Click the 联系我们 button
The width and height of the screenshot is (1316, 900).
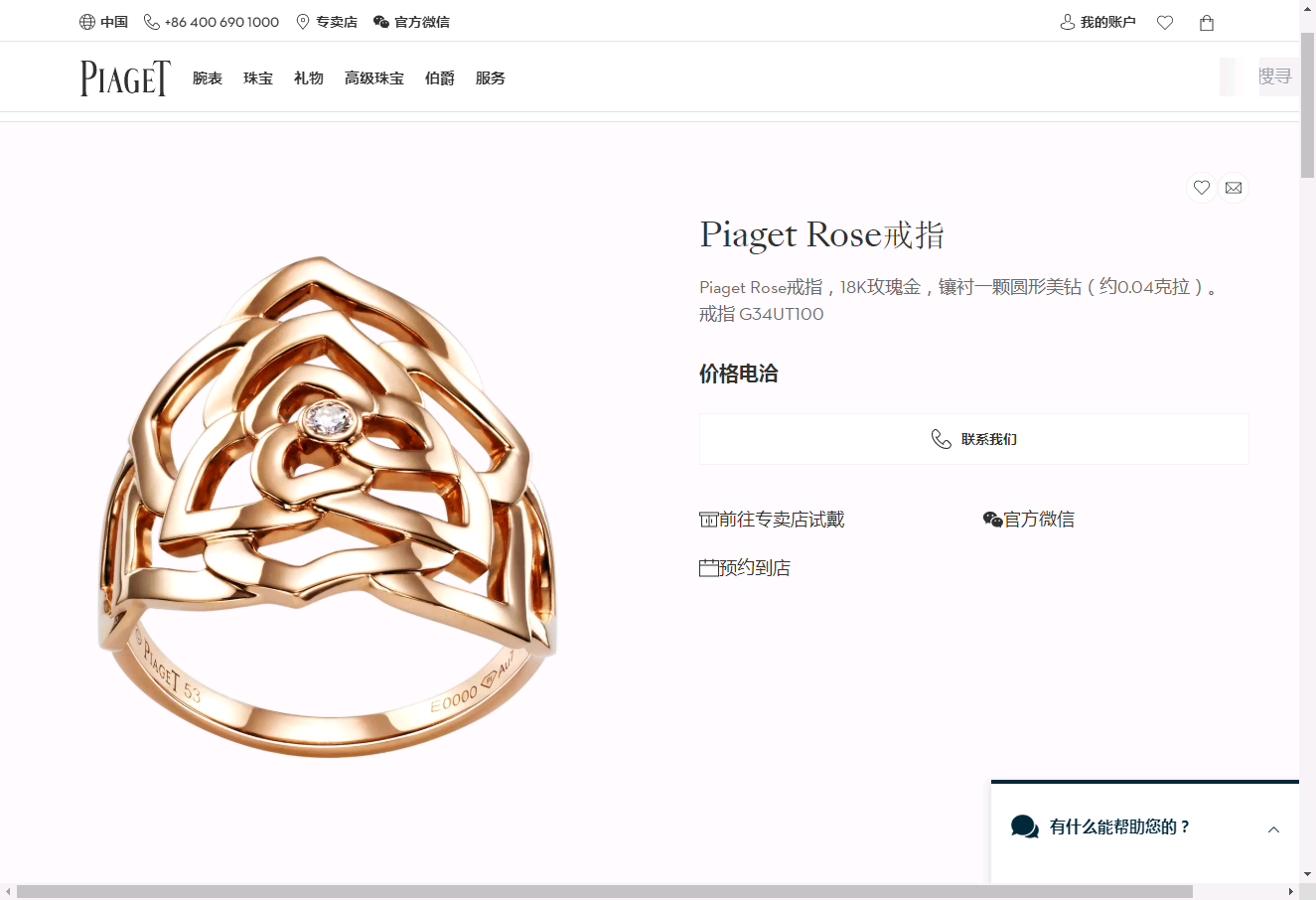coord(973,439)
